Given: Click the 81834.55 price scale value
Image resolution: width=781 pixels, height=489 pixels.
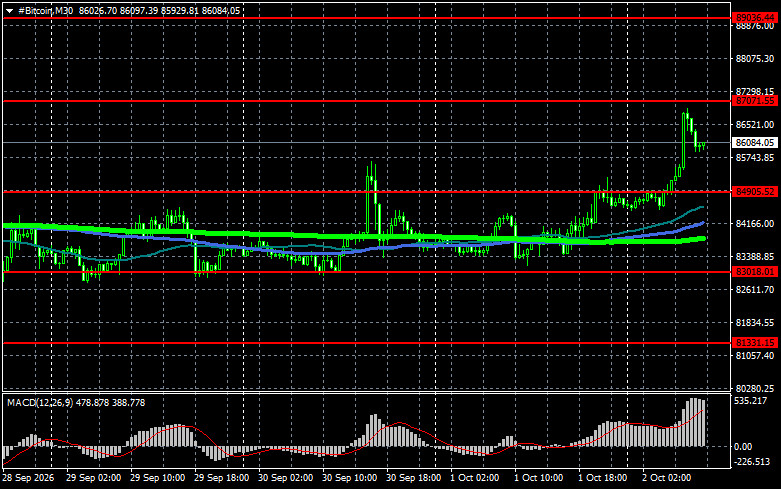Looking at the screenshot, I should pos(755,323).
